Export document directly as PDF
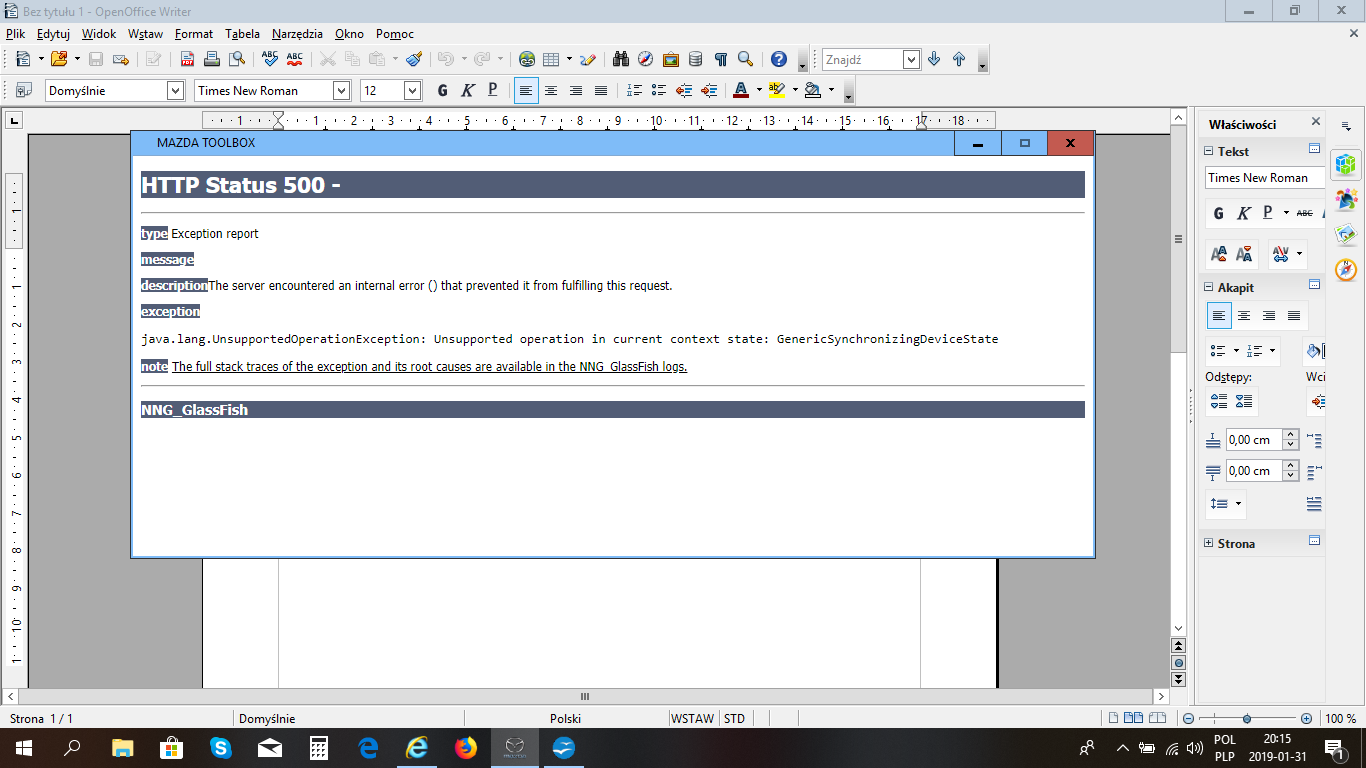1366x768 pixels. point(187,59)
